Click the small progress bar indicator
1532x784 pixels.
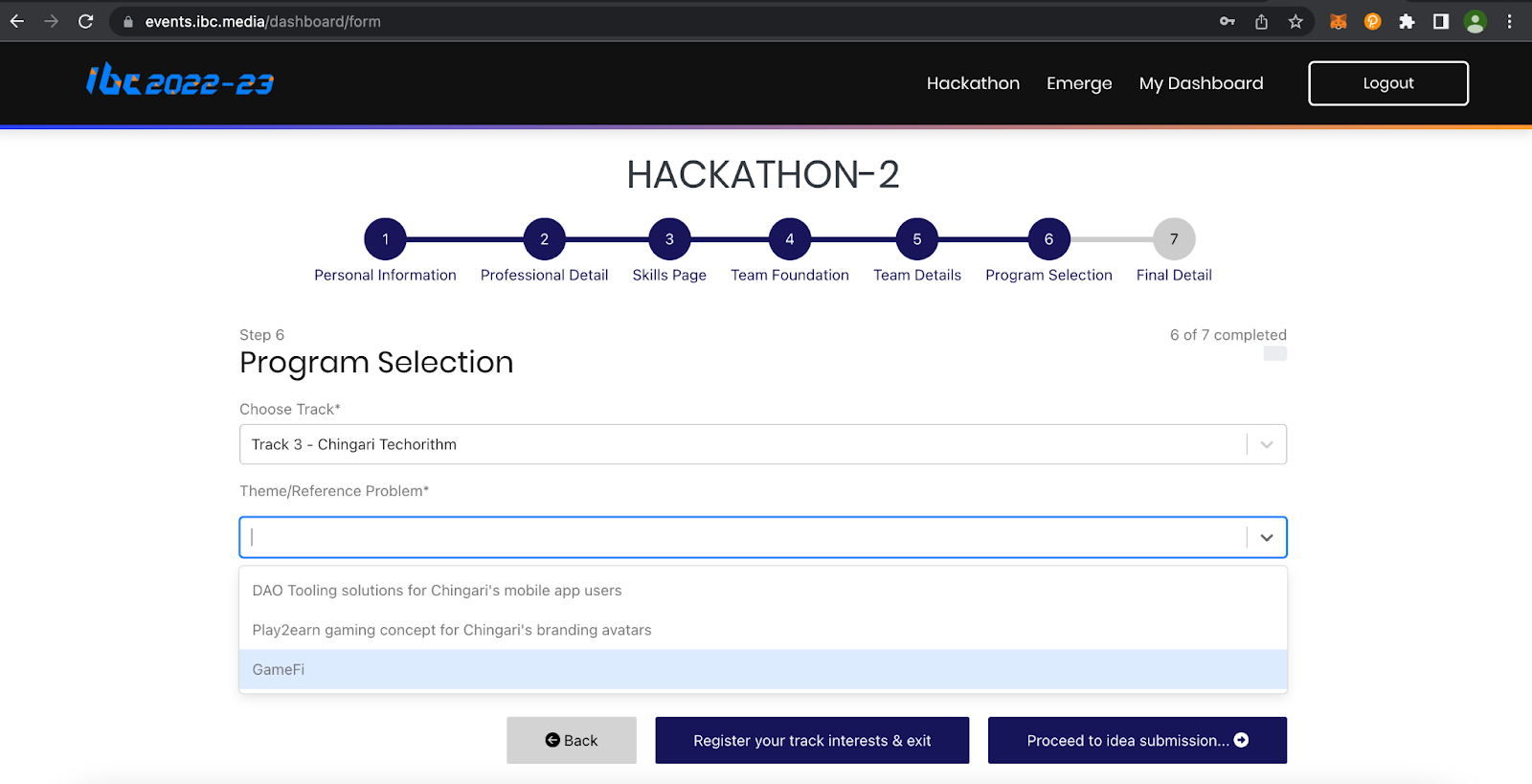[1275, 353]
